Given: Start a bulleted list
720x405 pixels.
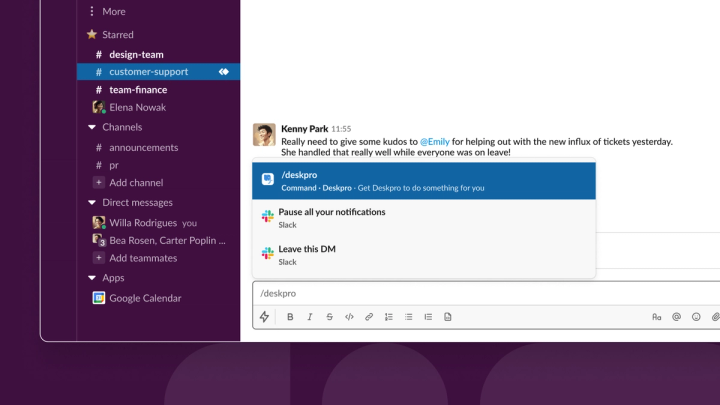Looking at the screenshot, I should click(x=408, y=317).
